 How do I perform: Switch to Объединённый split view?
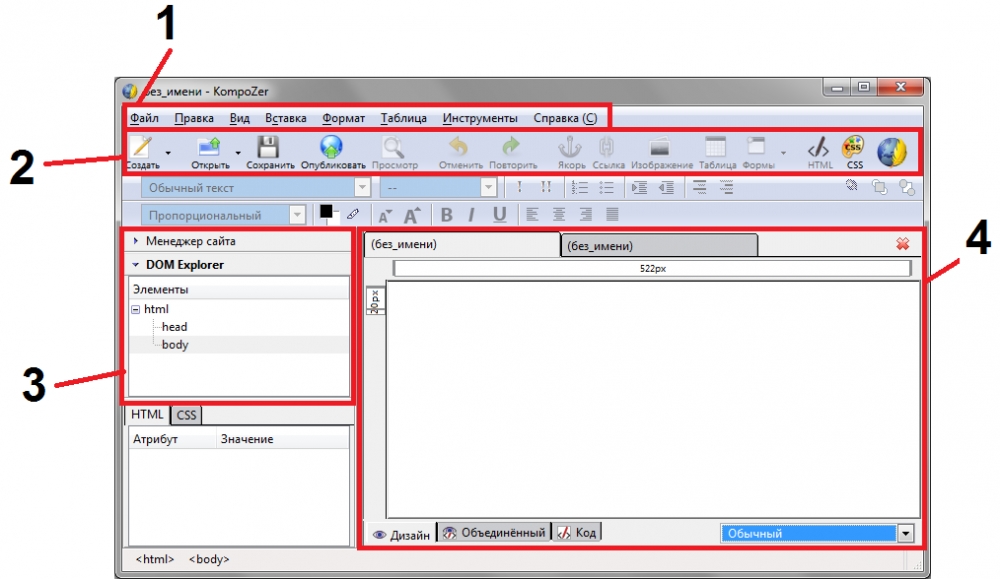point(494,532)
